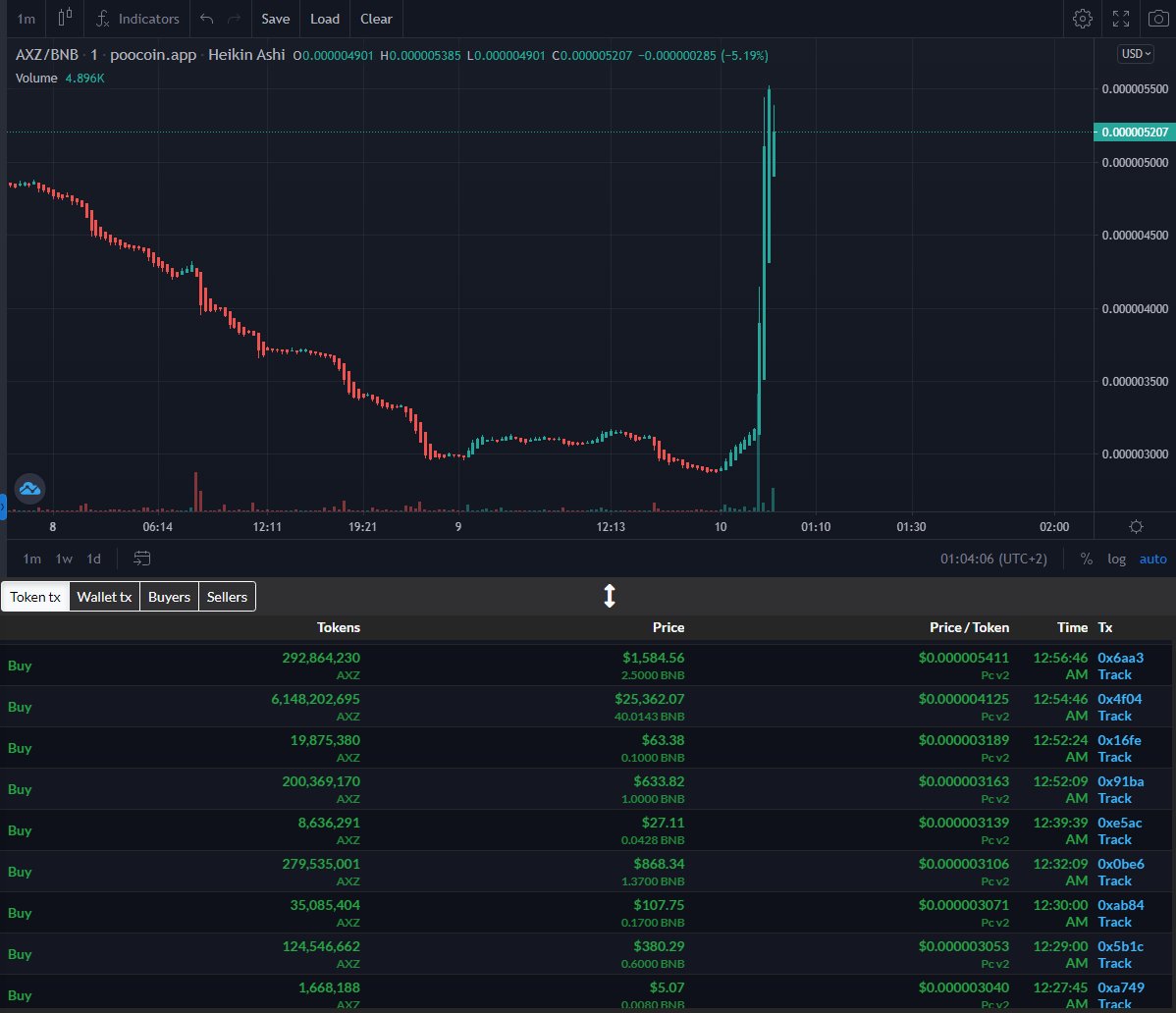1176x1013 pixels.
Task: Open the USD currency dropdown
Action: click(x=1136, y=54)
